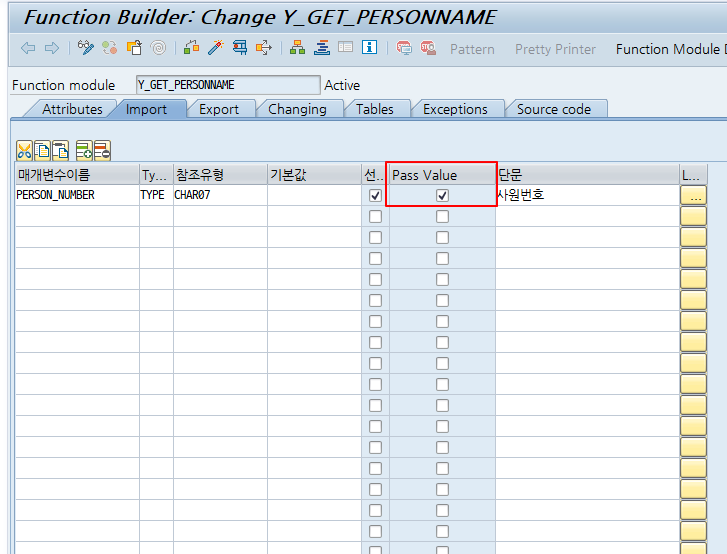
Task: Click Function Module Documentation button
Action: point(670,49)
